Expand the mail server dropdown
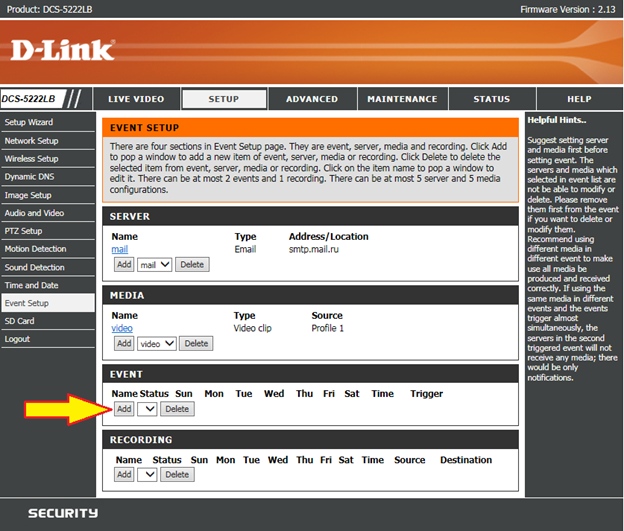 click(154, 265)
